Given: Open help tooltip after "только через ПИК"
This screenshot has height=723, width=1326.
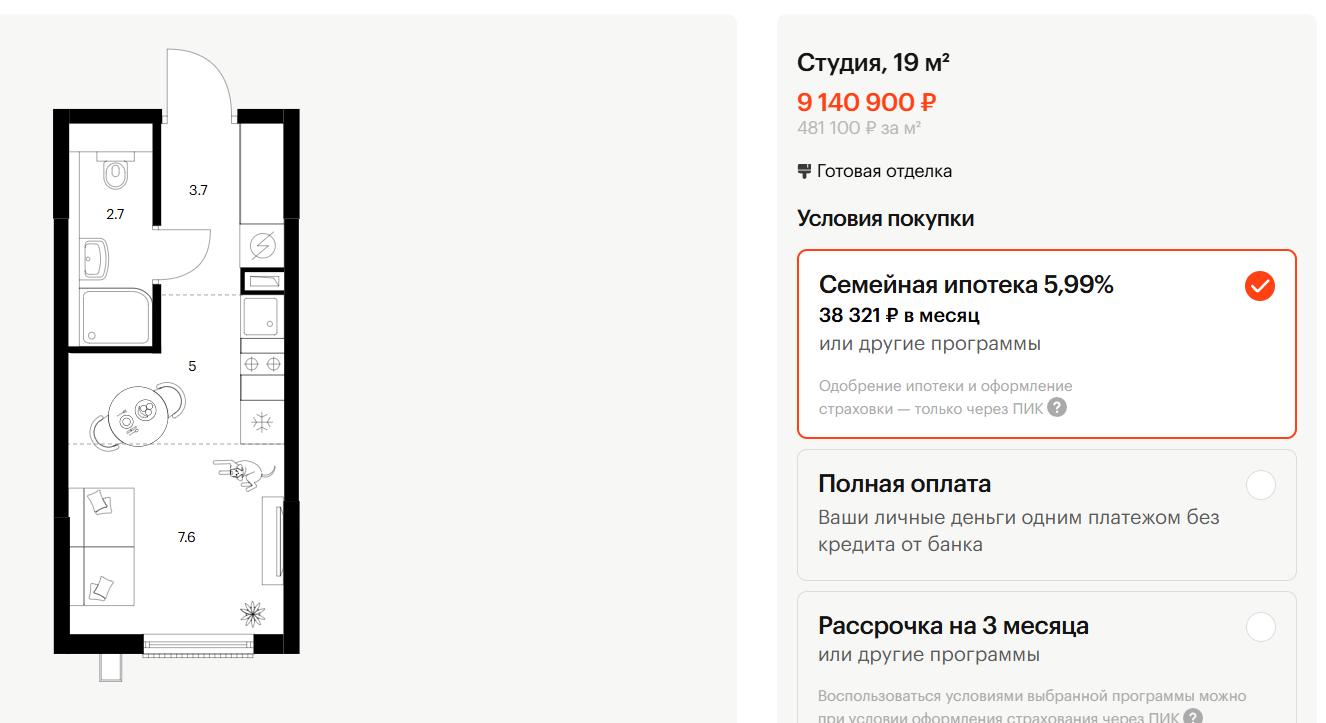Looking at the screenshot, I should 1057,407.
